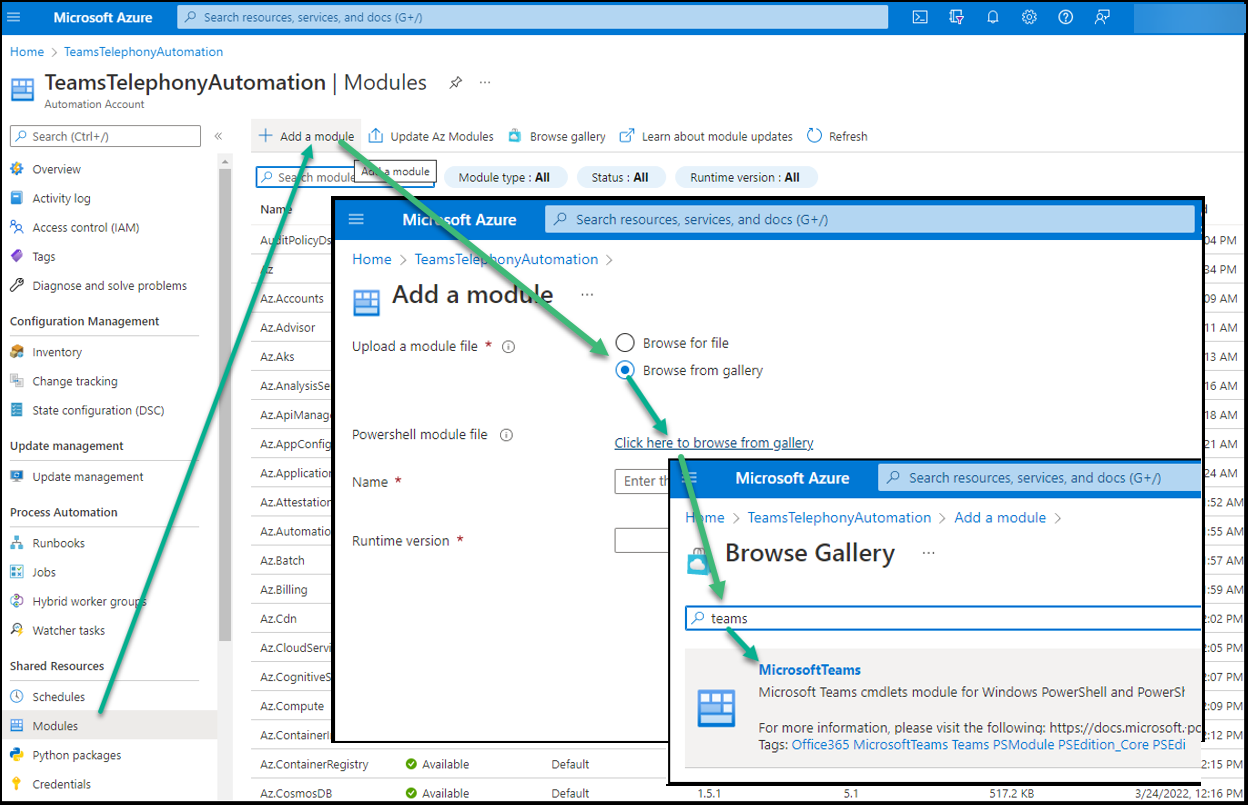This screenshot has height=805, width=1249.
Task: Open the Status : All filter
Action: 620,177
